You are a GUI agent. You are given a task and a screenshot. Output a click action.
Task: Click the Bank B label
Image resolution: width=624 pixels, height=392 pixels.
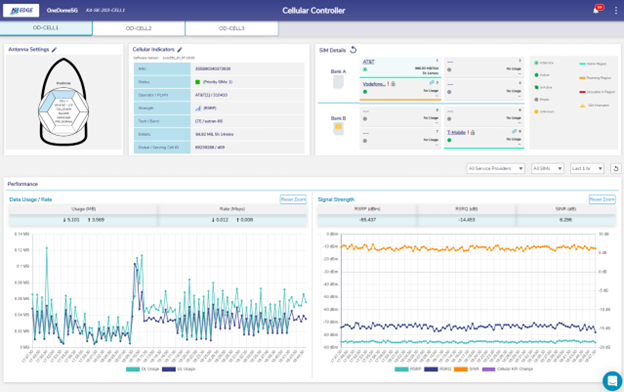(x=338, y=118)
